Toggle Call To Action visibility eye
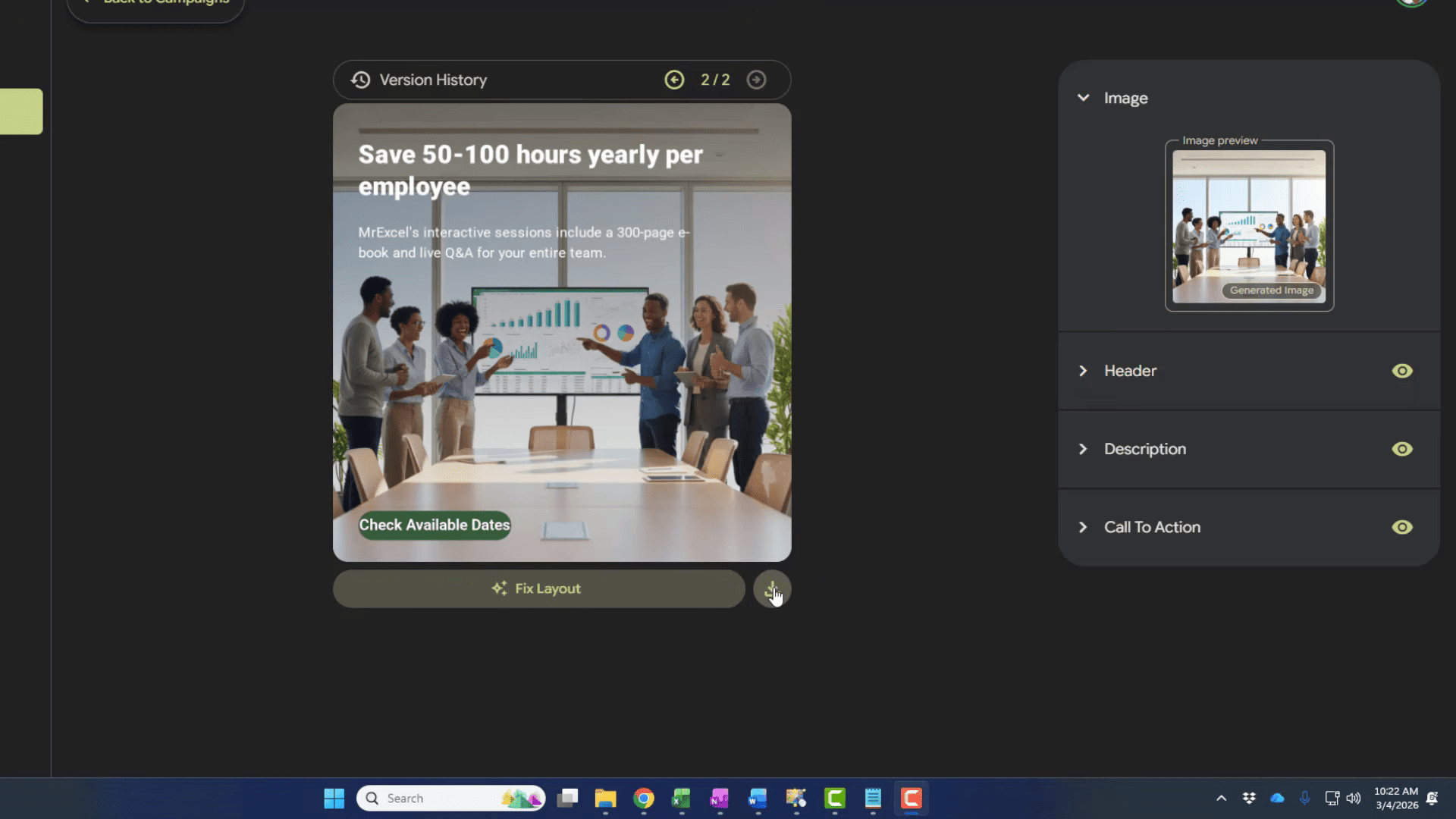The image size is (1456, 819). coord(1402,527)
